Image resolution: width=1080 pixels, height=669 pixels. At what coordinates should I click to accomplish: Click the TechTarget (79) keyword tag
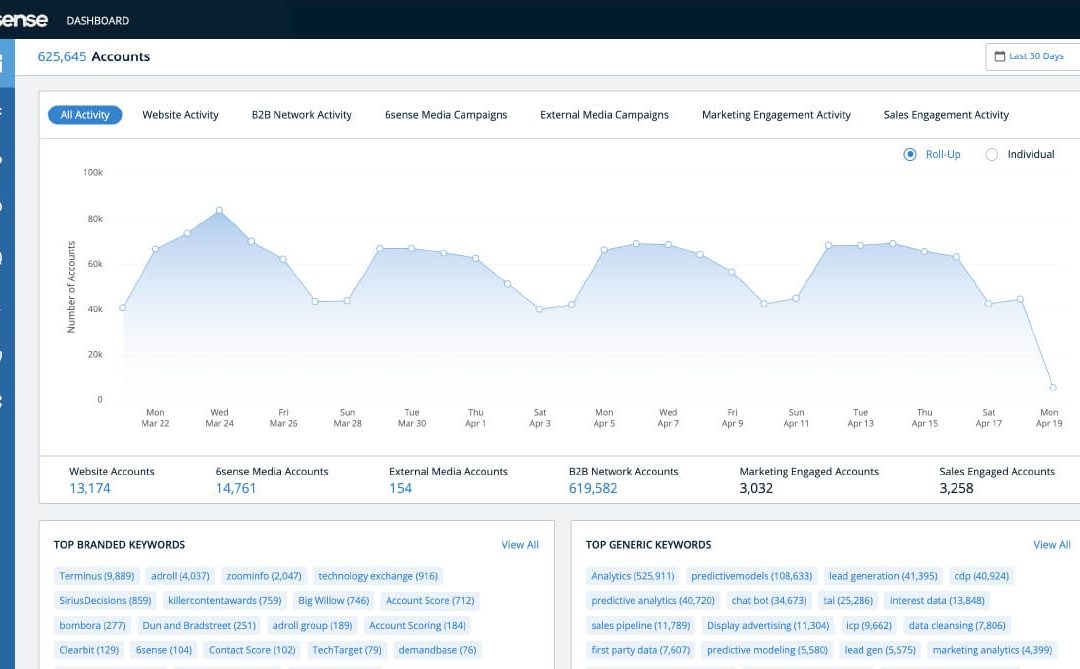(346, 650)
